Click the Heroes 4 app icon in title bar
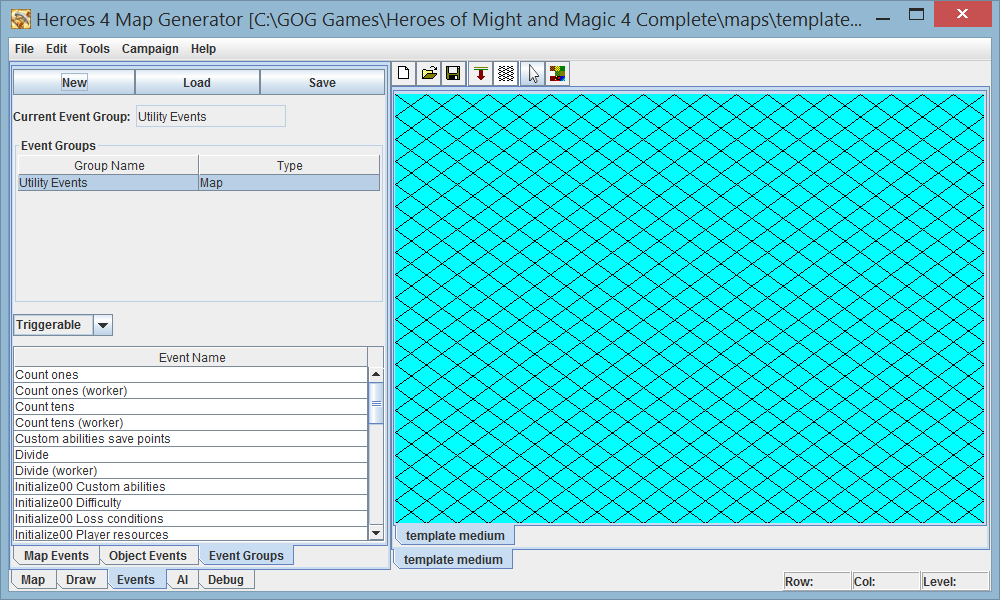 click(21, 18)
